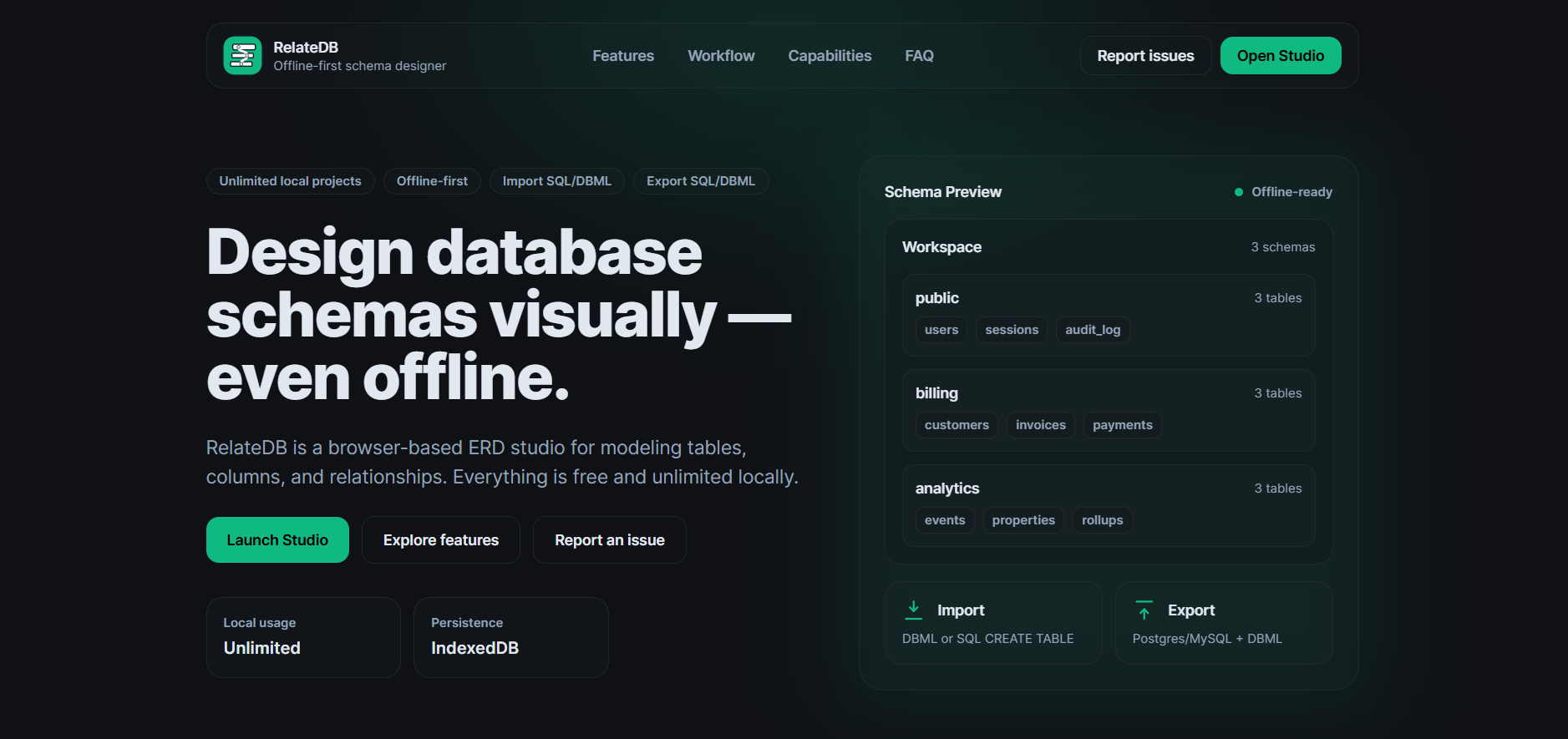The width and height of the screenshot is (1568, 739).
Task: Click the Explore features button
Action: click(441, 540)
